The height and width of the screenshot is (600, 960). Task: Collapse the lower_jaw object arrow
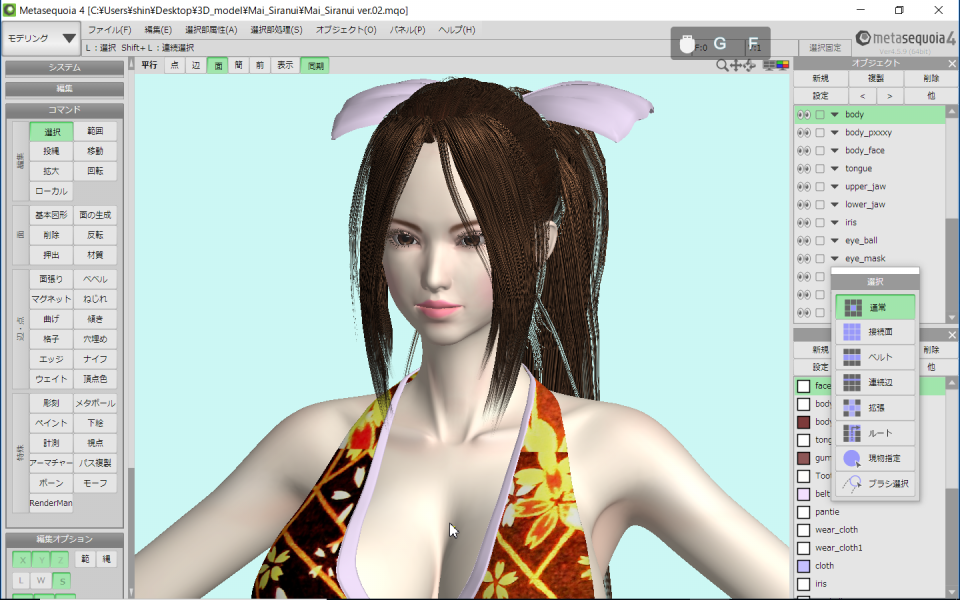pyautogui.click(x=834, y=204)
